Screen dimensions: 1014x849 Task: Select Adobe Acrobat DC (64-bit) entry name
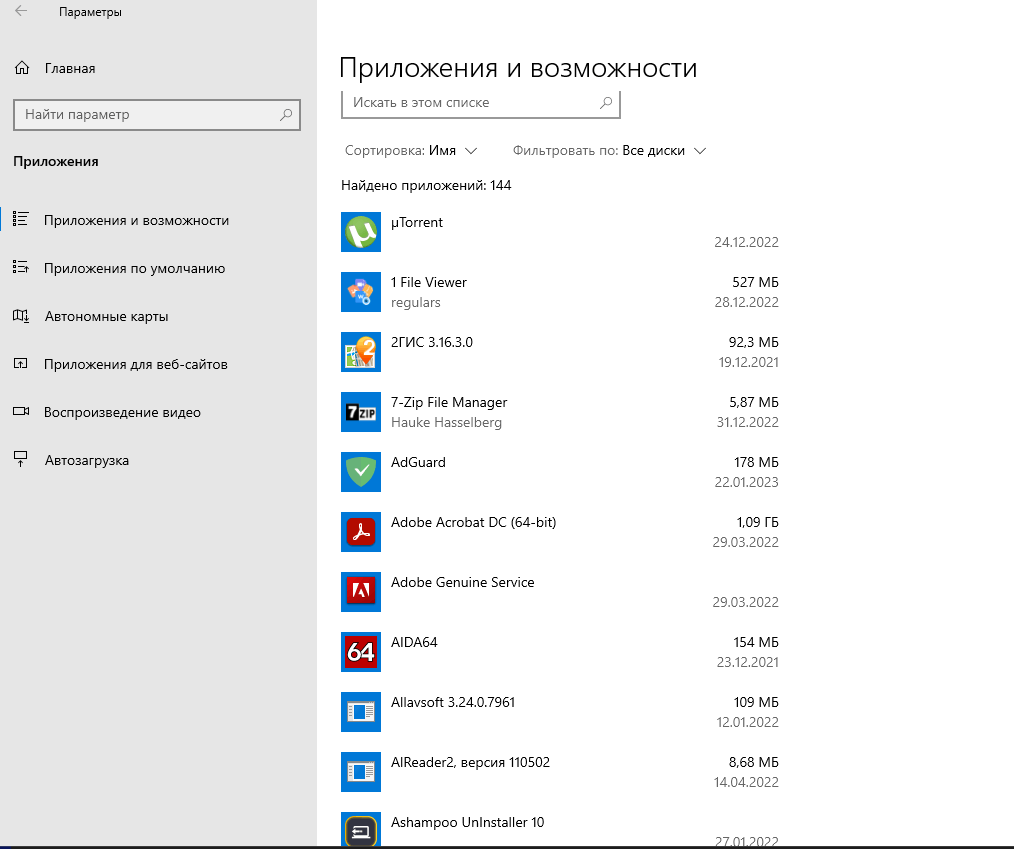tap(473, 522)
